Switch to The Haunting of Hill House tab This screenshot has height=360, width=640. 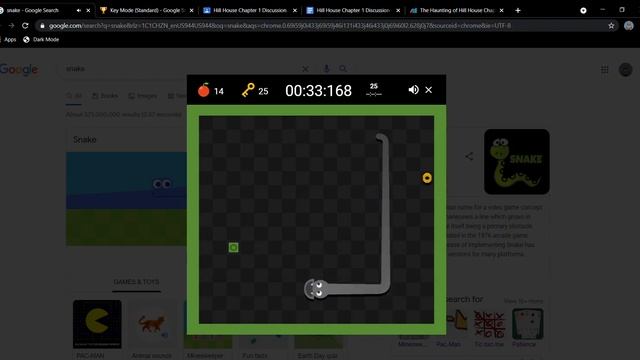pyautogui.click(x=456, y=10)
